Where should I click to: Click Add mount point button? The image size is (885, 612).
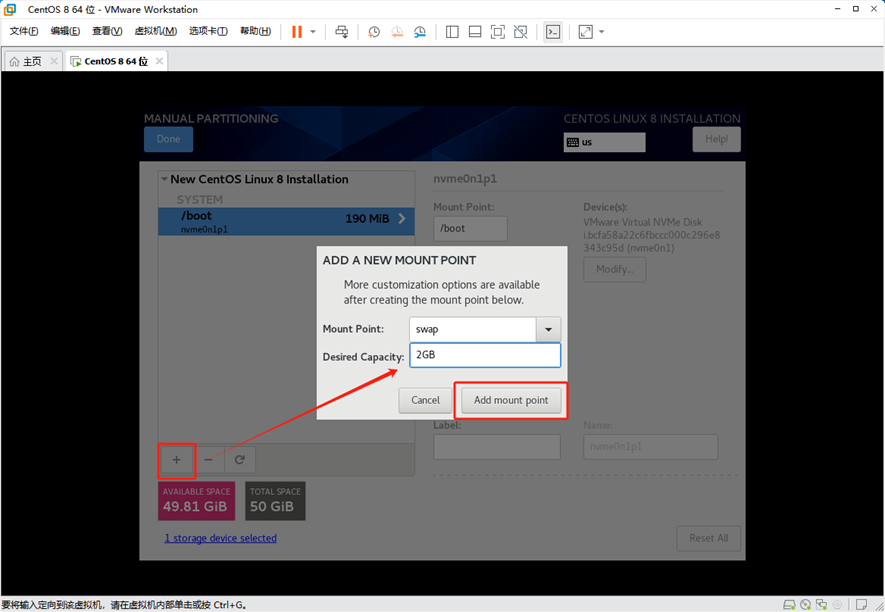(x=511, y=400)
